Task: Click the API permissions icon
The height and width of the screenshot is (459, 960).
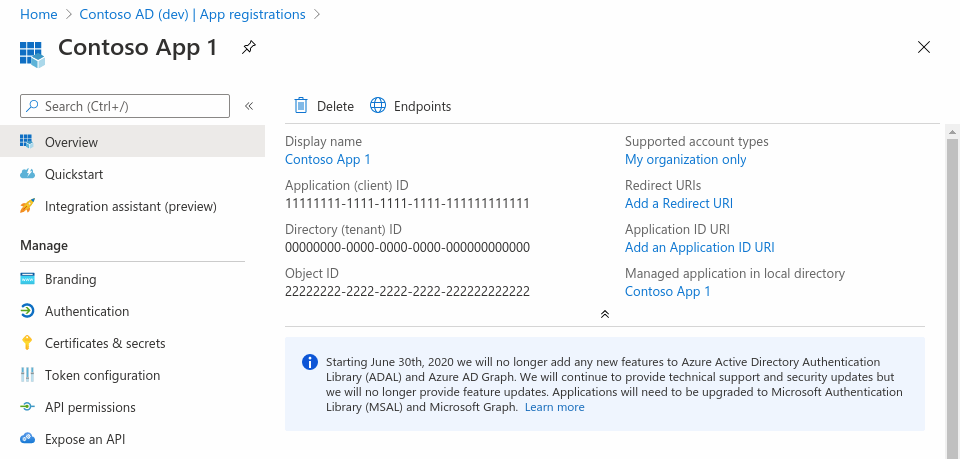Action: pos(27,407)
